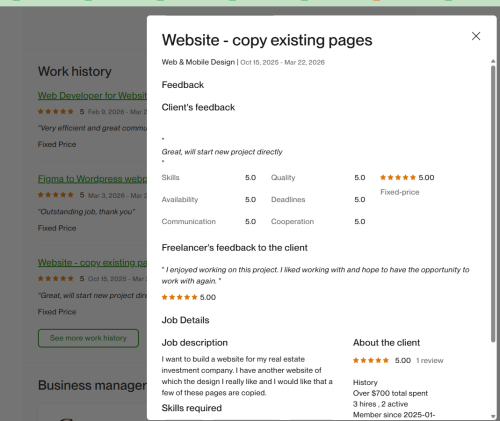500x421 pixels.
Task: Click Freelancer's feedback to the client heading
Action: [235, 248]
